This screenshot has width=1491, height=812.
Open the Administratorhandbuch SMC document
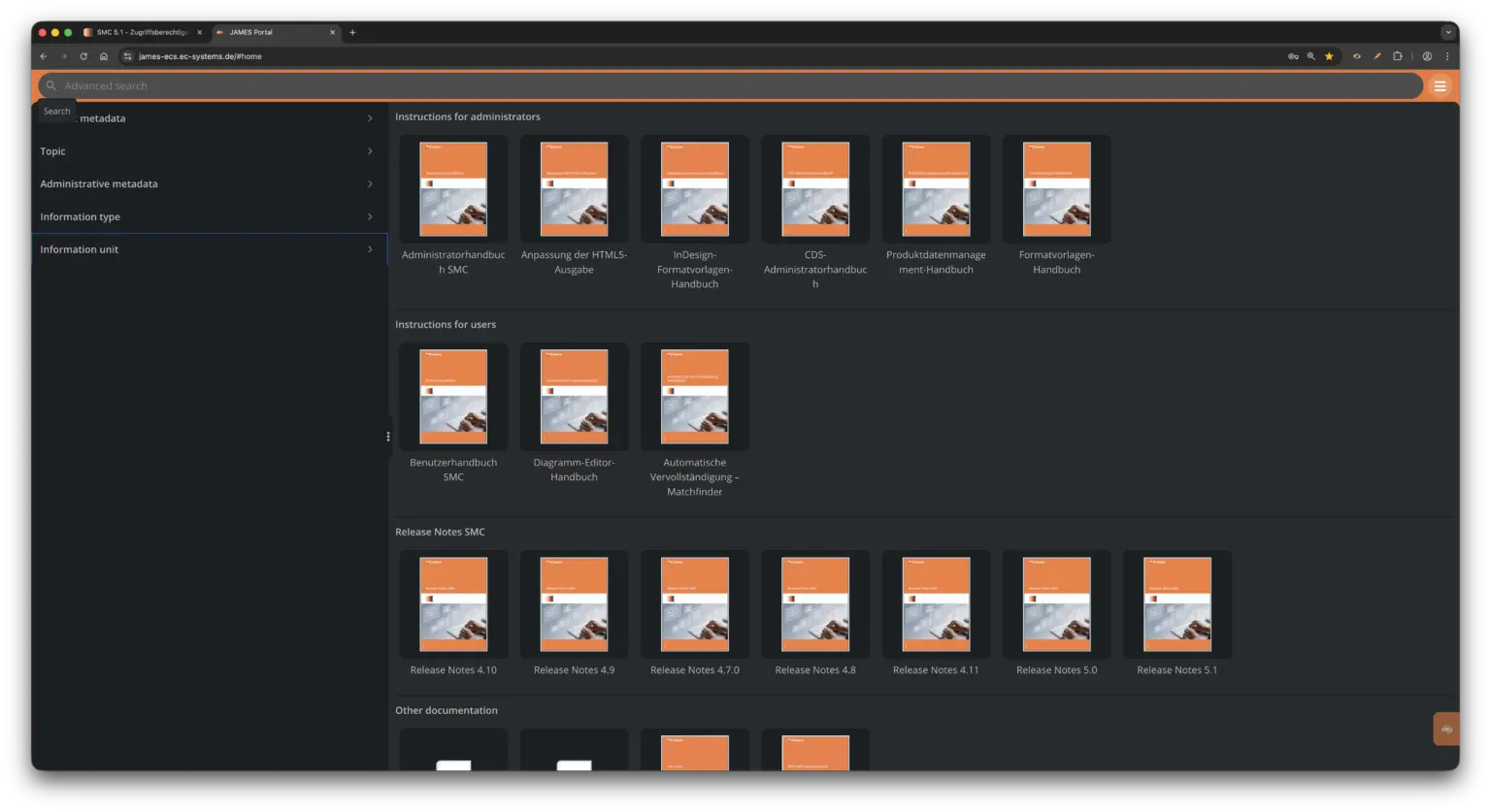(x=453, y=190)
